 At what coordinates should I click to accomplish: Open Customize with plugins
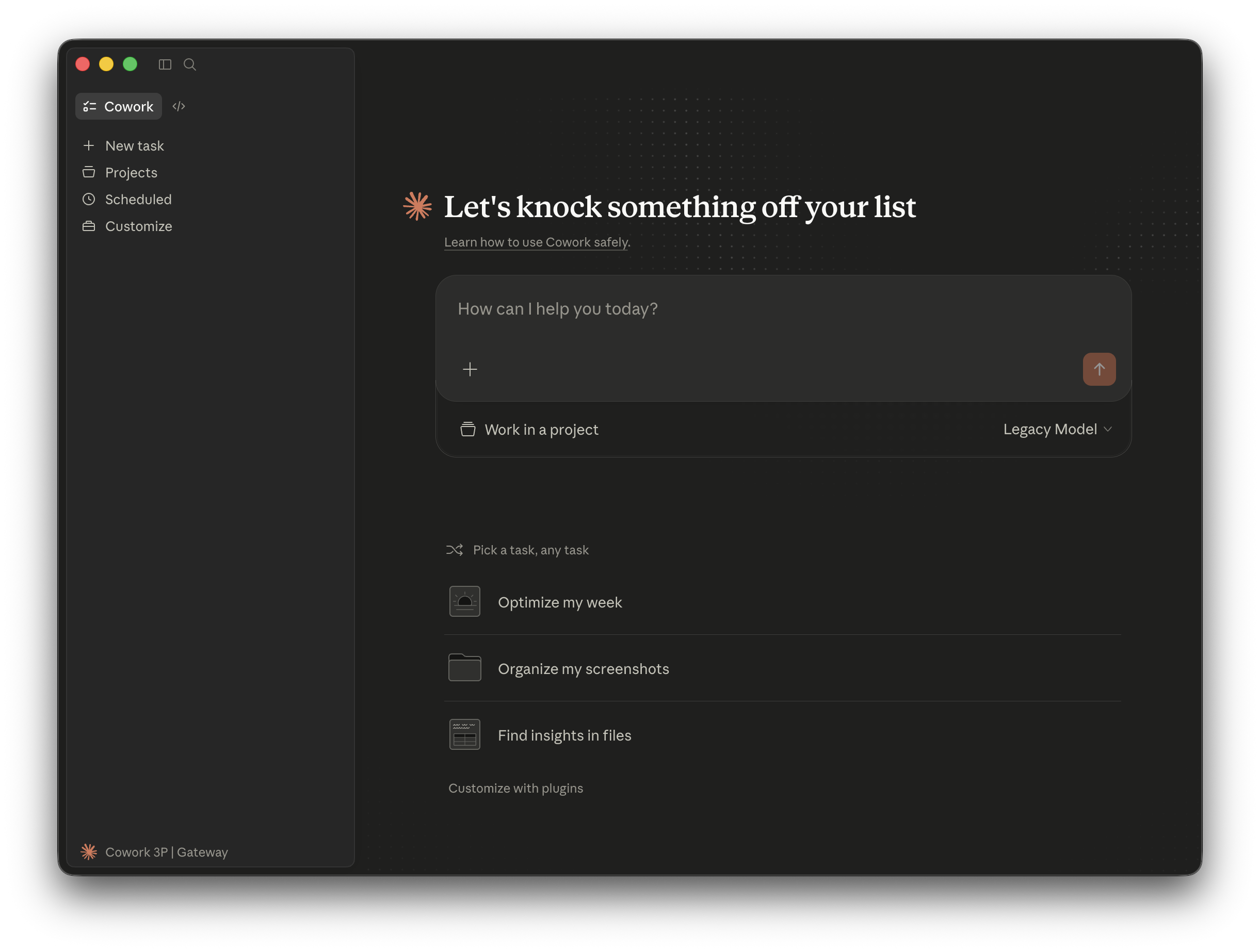515,789
